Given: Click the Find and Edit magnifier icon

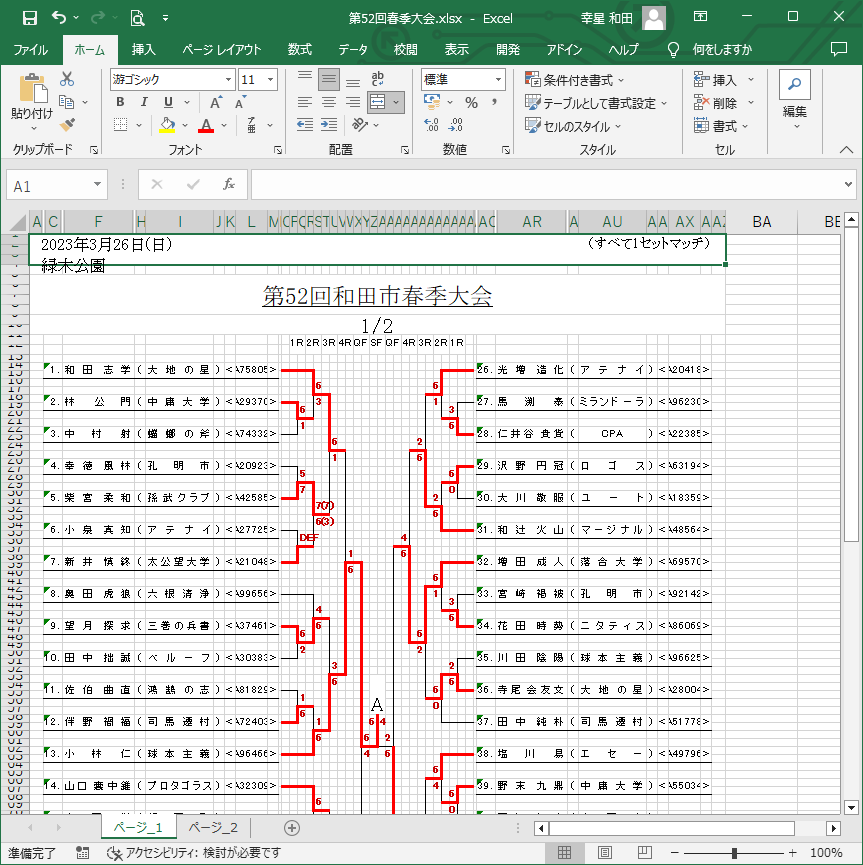Looking at the screenshot, I should (x=795, y=84).
